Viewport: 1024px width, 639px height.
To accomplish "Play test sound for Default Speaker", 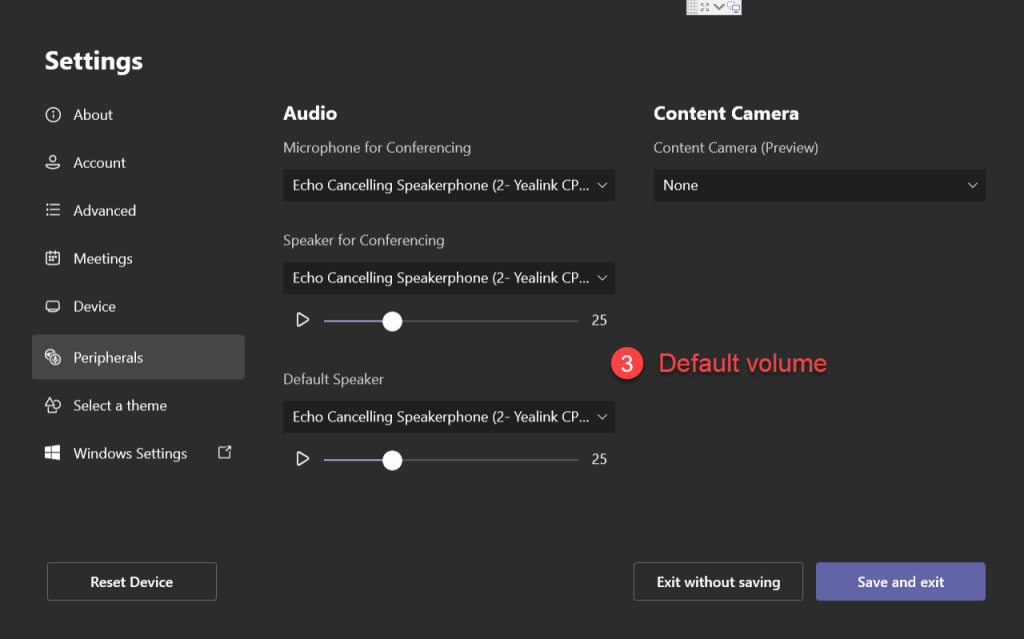I will click(302, 460).
